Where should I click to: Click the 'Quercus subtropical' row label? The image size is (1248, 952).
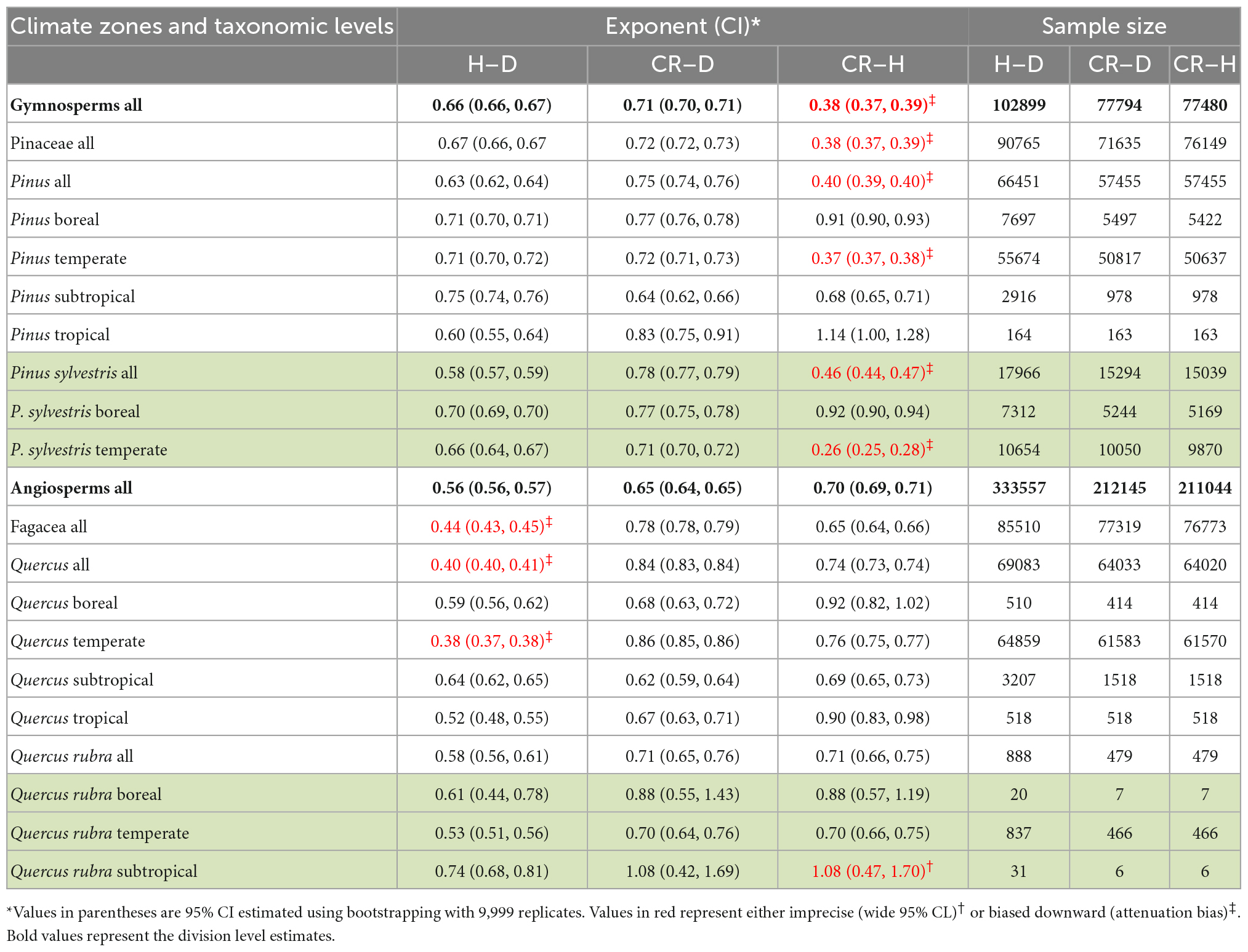[82, 680]
